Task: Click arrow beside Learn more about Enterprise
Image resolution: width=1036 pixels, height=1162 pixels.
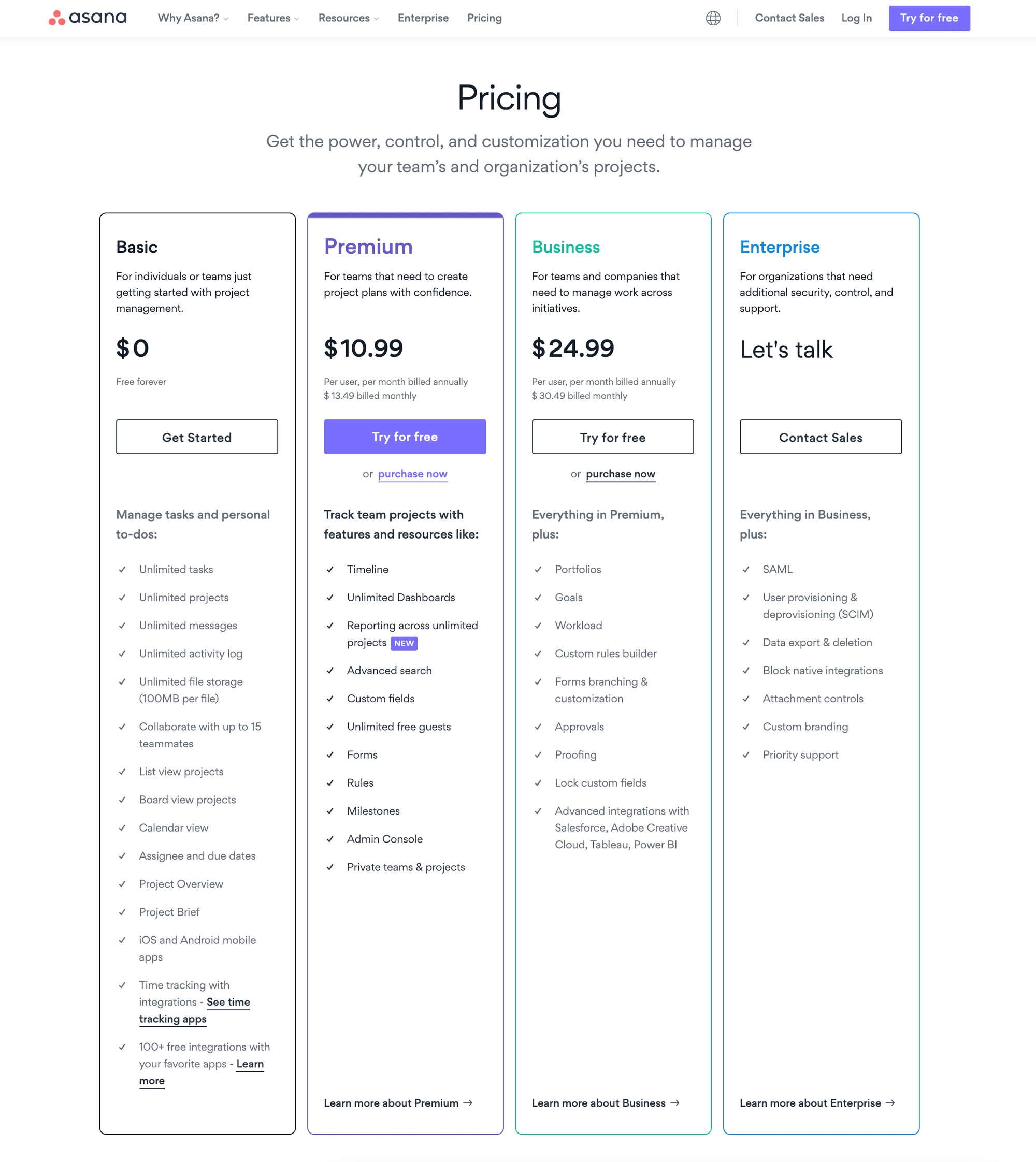Action: (890, 1103)
